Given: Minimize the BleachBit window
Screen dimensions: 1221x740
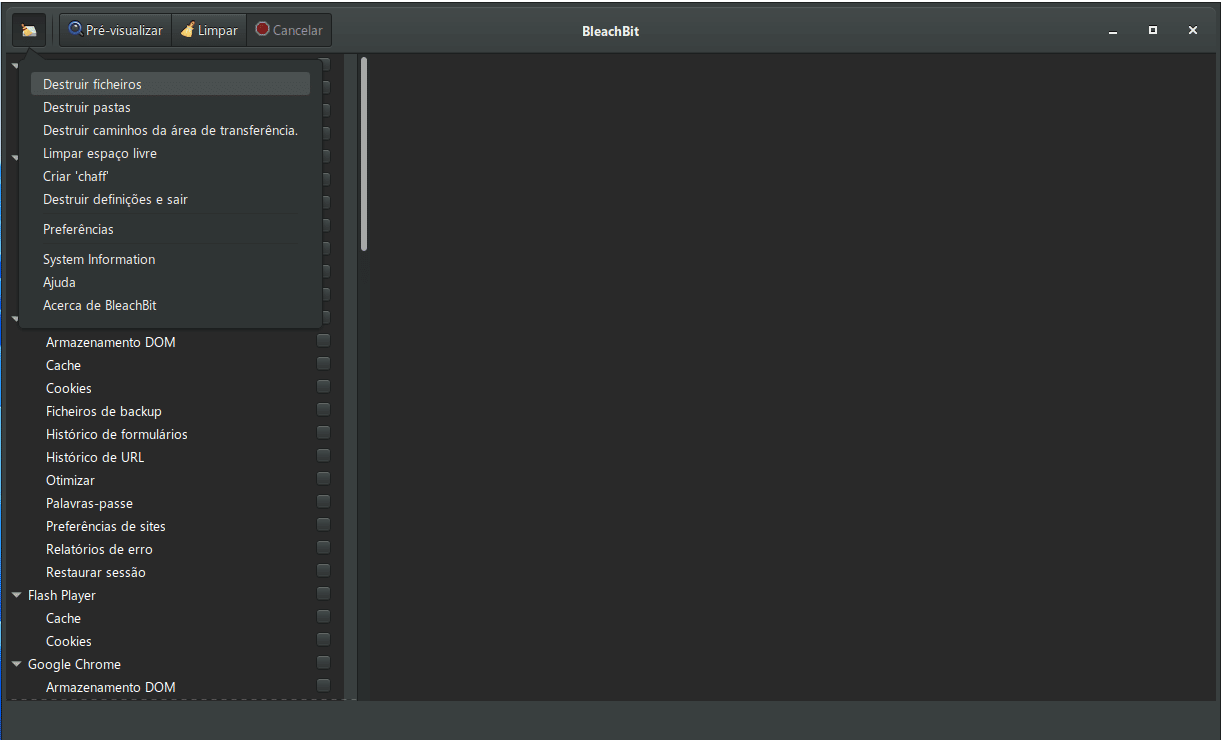Looking at the screenshot, I should tap(1113, 31).
